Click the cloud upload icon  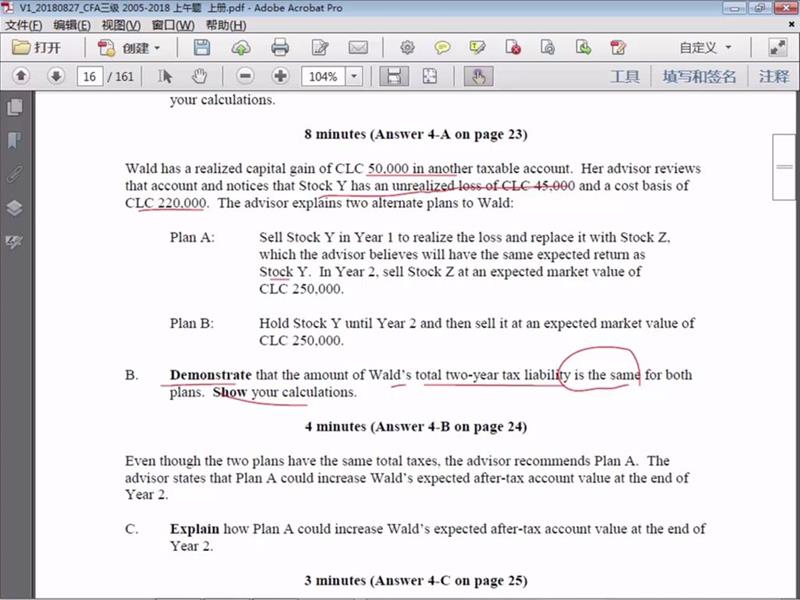pyautogui.click(x=241, y=48)
